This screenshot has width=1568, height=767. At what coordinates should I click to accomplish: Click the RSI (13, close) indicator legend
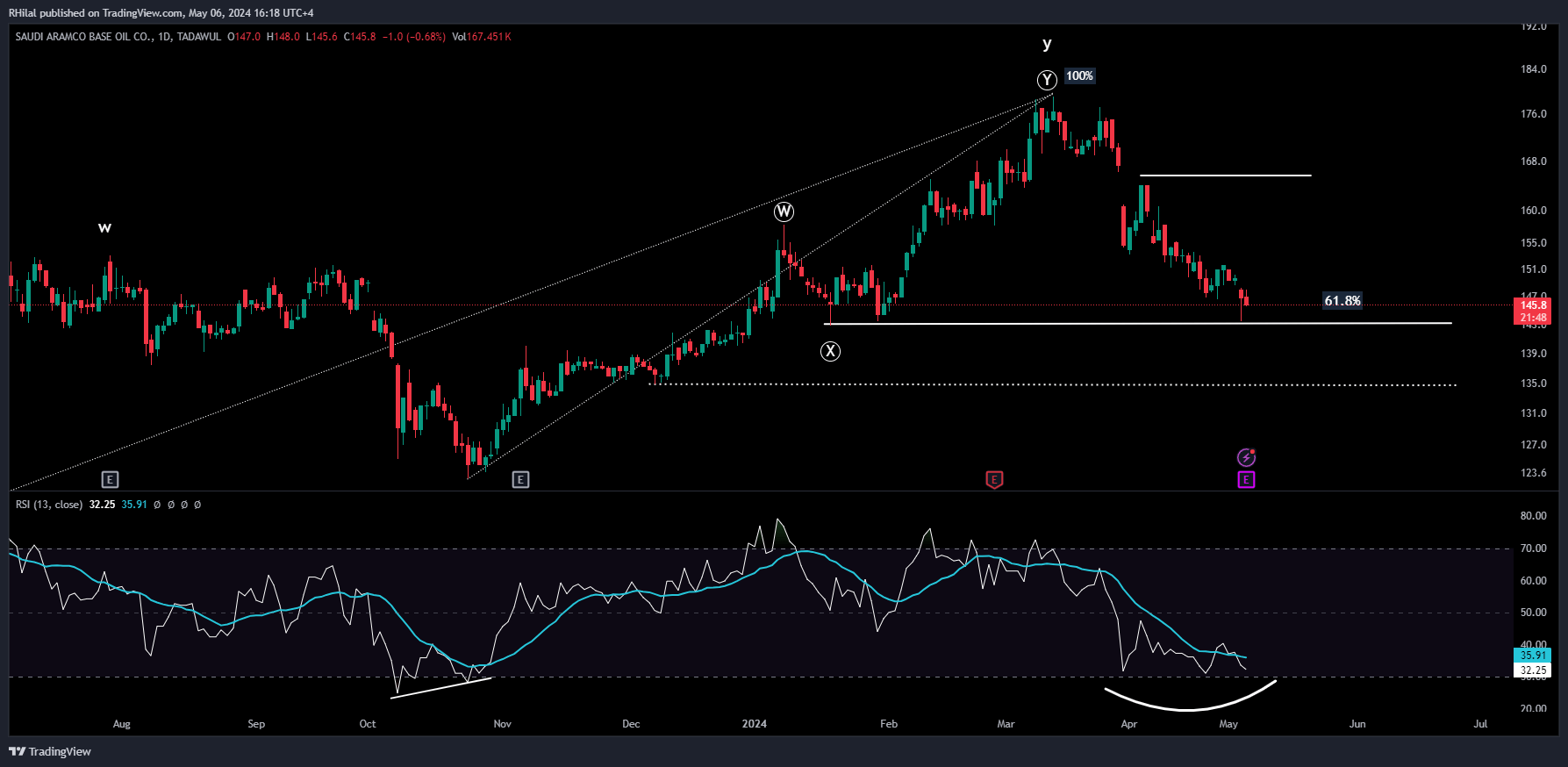click(49, 505)
